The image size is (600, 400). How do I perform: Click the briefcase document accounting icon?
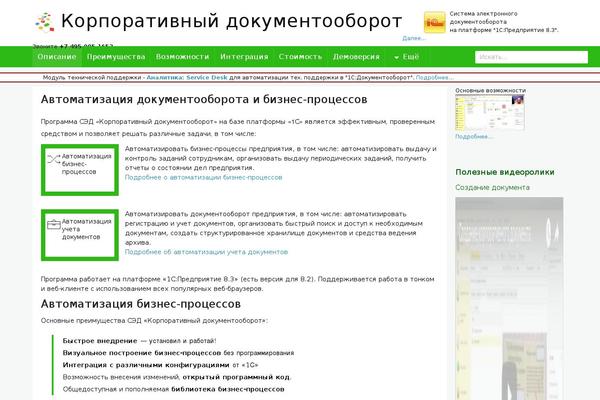54,224
